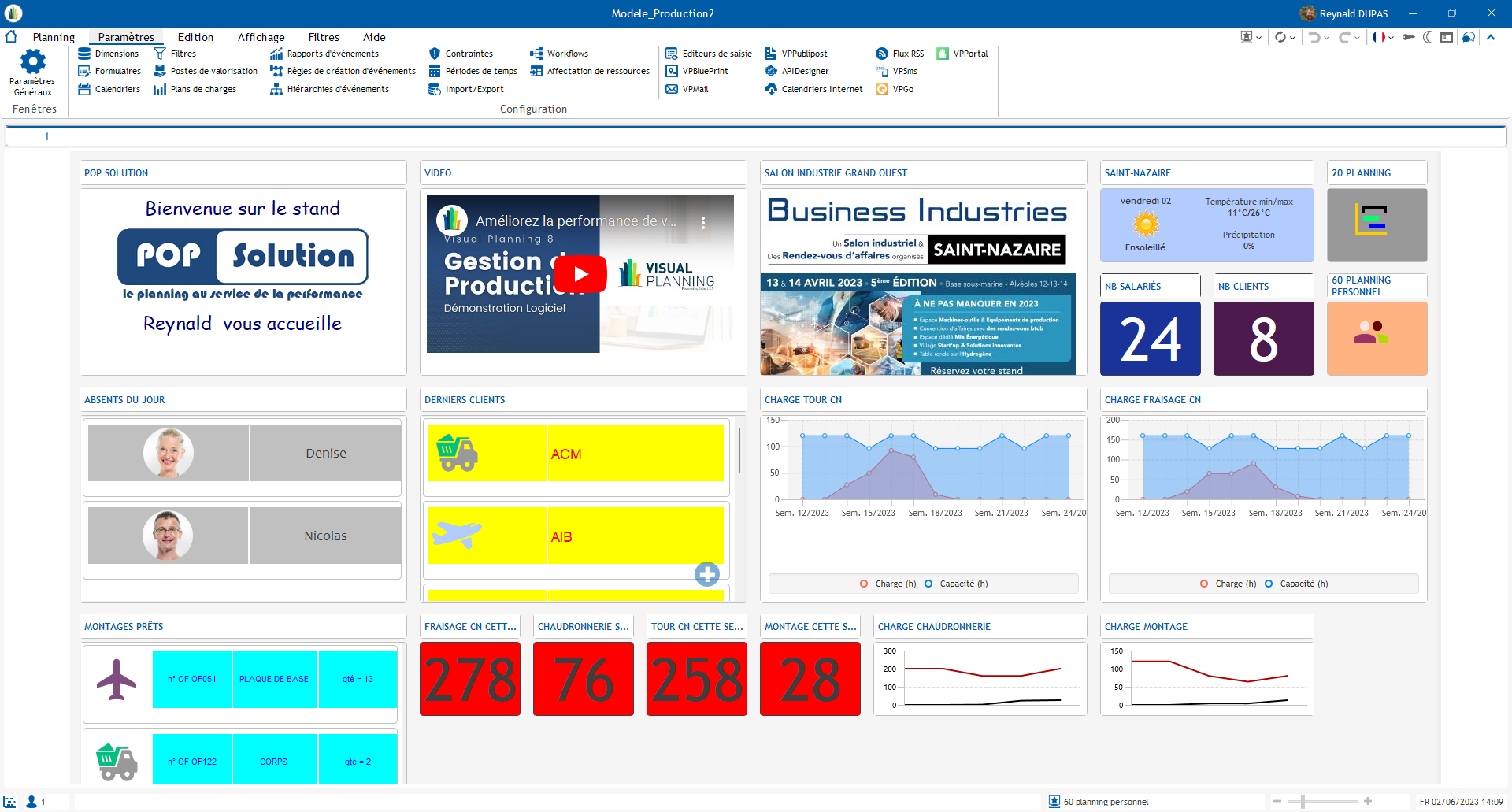1512x812 pixels.
Task: Click the Home icon in the menu bar
Action: coord(12,36)
